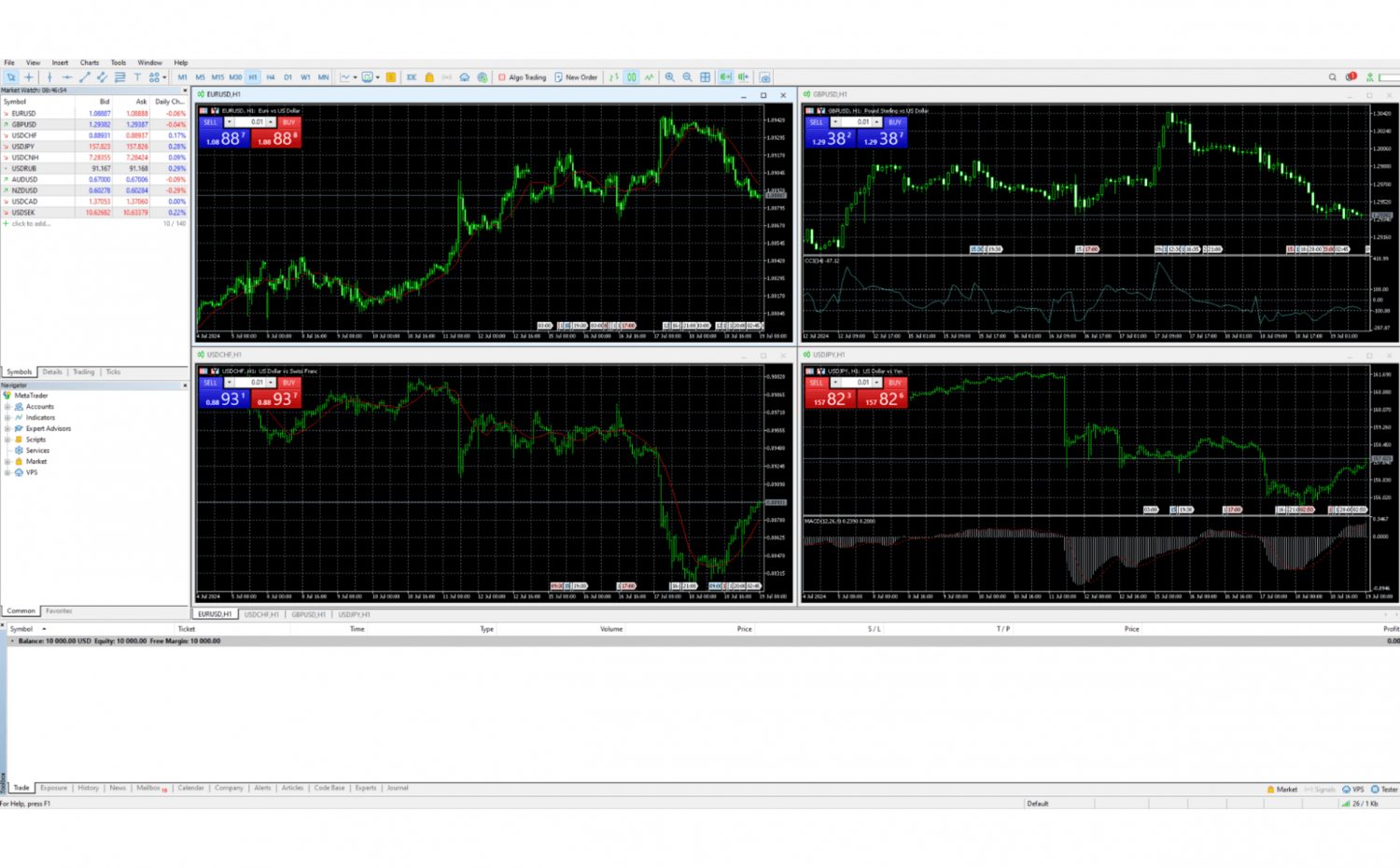Toggle the chart auto scroll icon
1400x868 pixels.
coord(725,77)
